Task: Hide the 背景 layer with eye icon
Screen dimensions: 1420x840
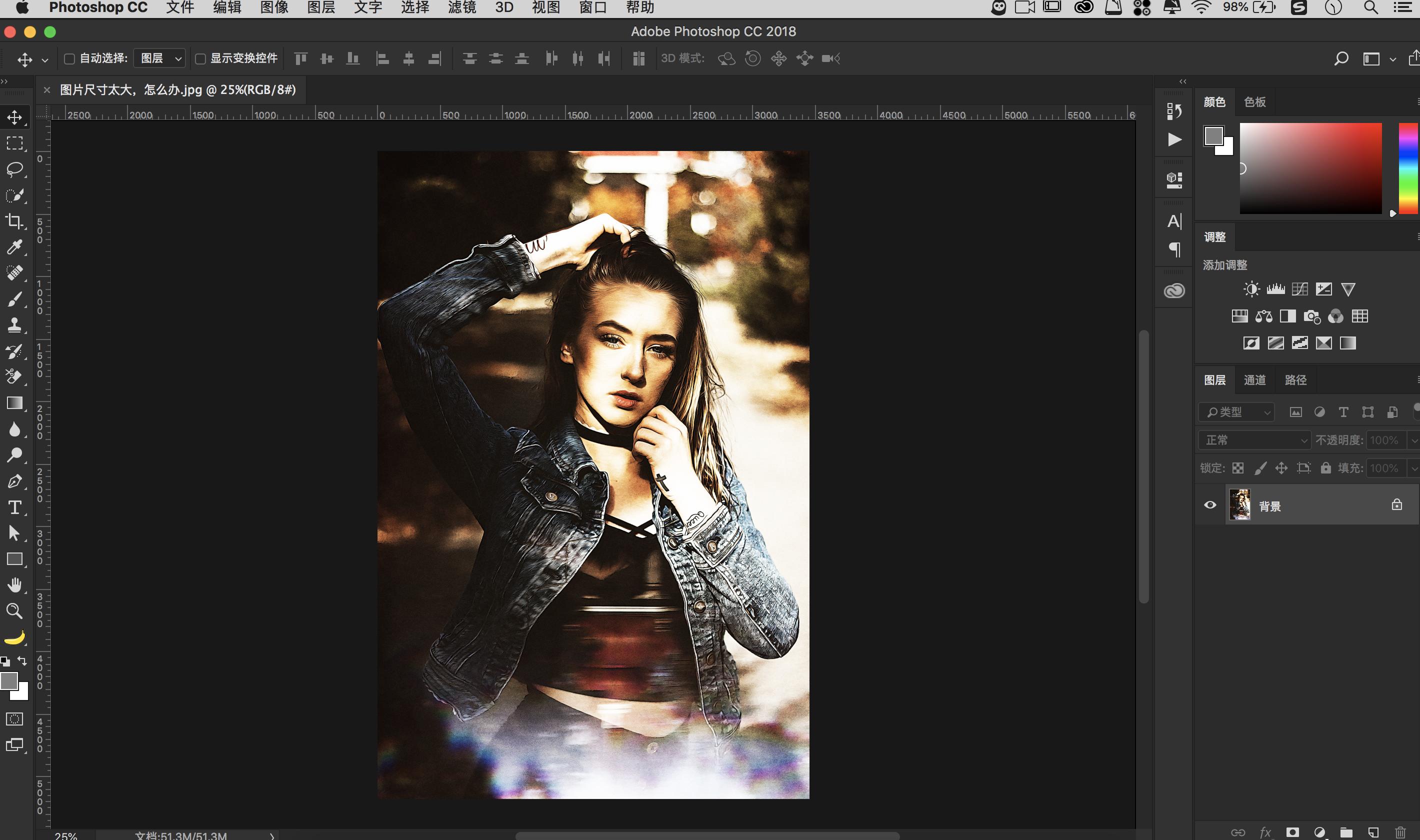Action: tap(1210, 505)
